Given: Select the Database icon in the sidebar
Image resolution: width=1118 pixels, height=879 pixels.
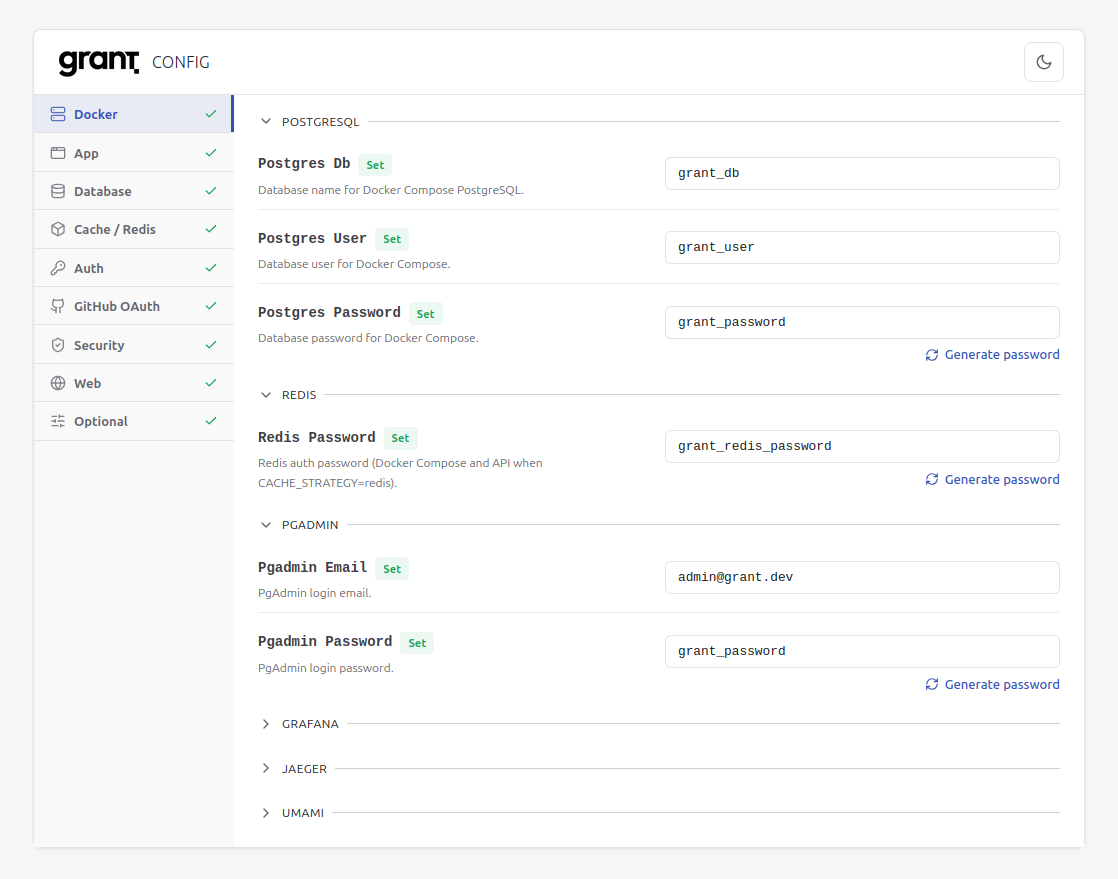Looking at the screenshot, I should pos(57,191).
